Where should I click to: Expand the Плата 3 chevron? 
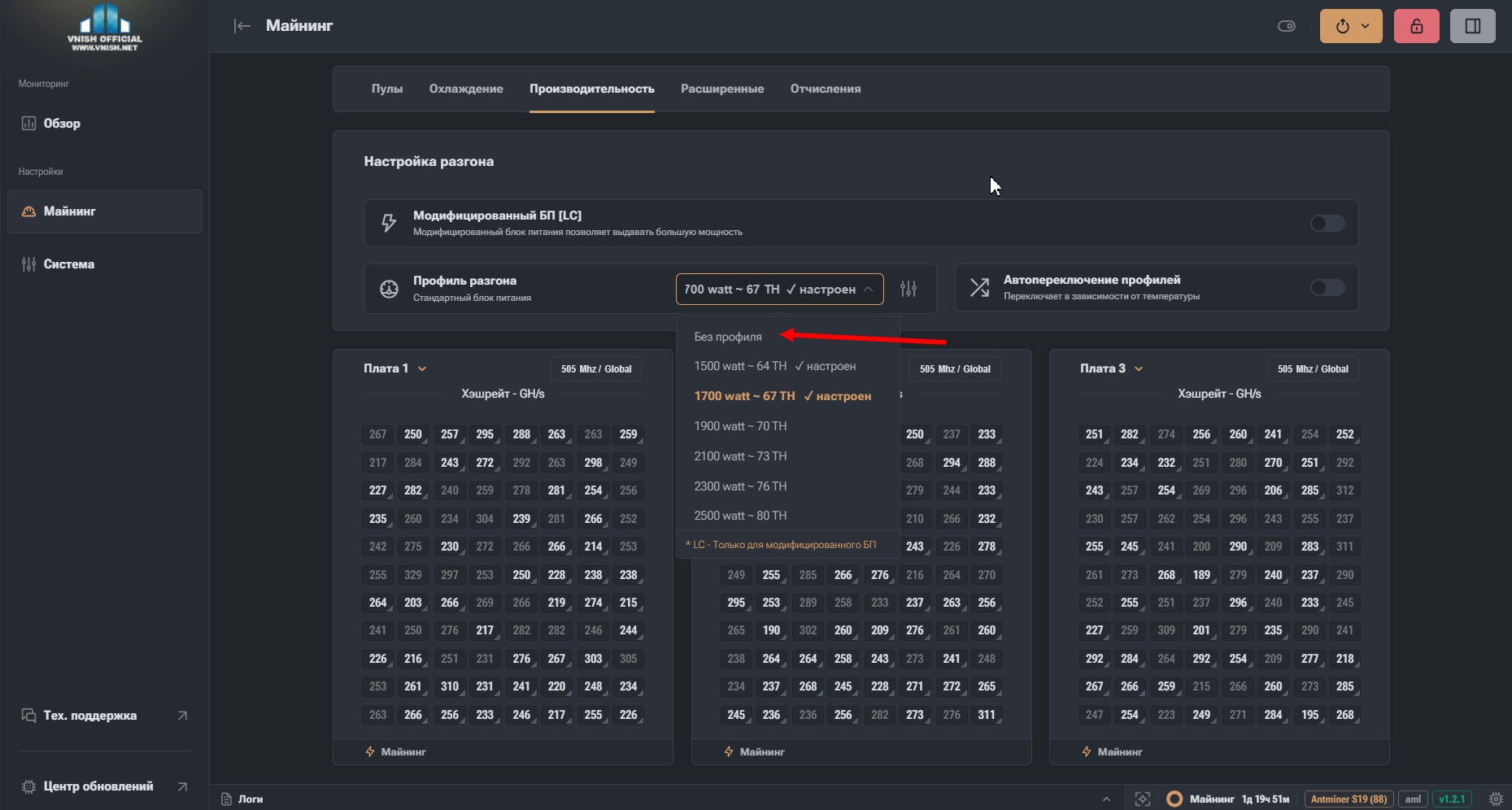(x=1139, y=369)
